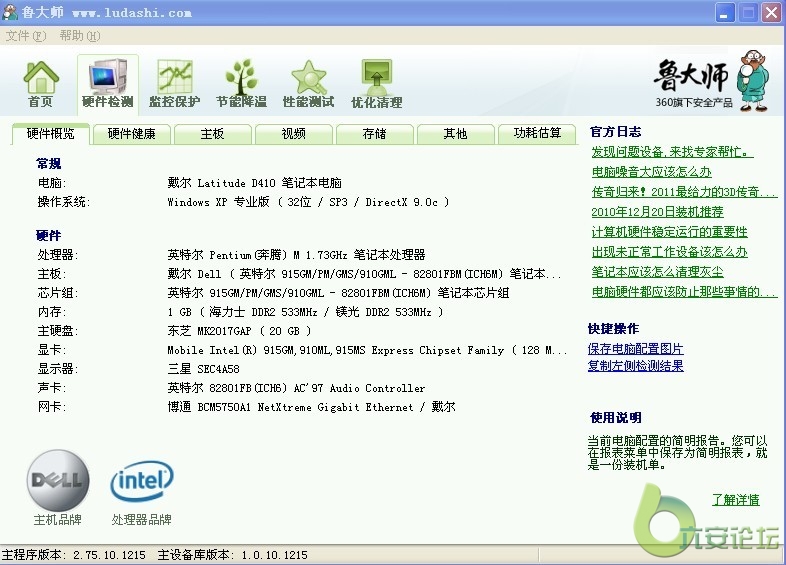Open 节能降温 energy saving tool
The image size is (786, 565).
pos(241,84)
